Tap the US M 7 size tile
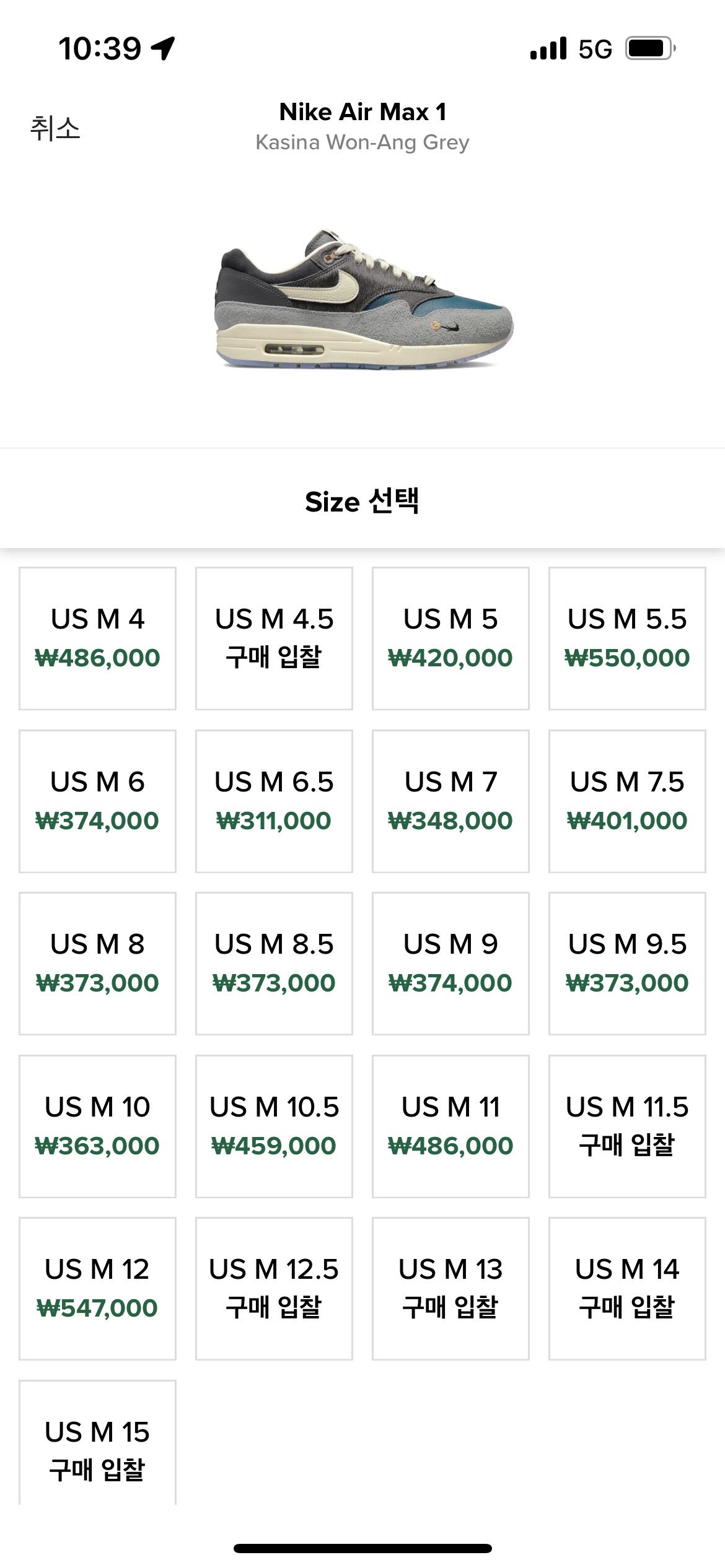 (450, 801)
